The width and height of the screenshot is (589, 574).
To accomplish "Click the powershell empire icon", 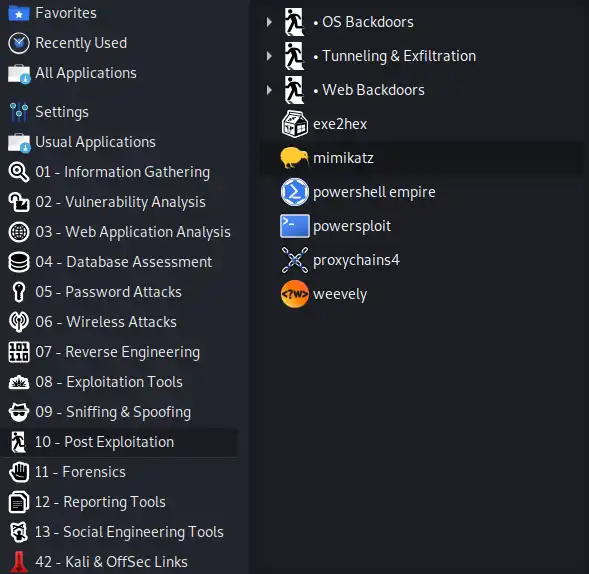I will coord(294,192).
